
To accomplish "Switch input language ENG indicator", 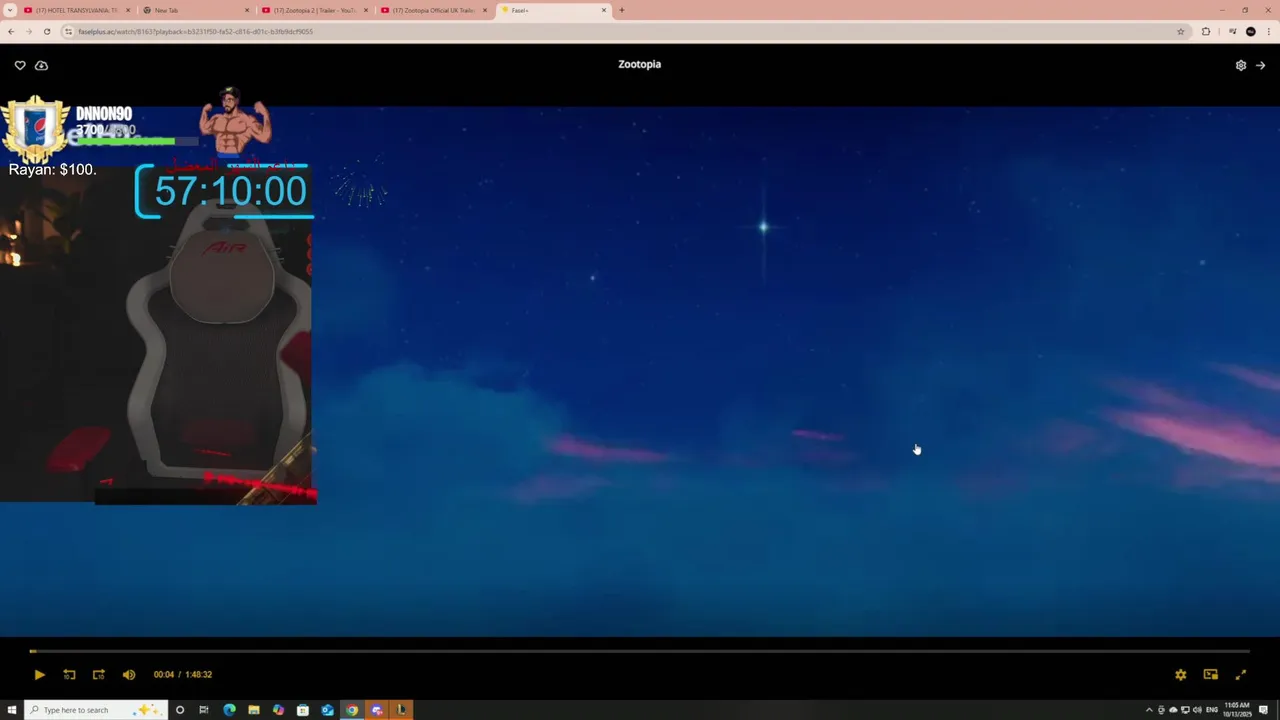I will coord(1213,710).
